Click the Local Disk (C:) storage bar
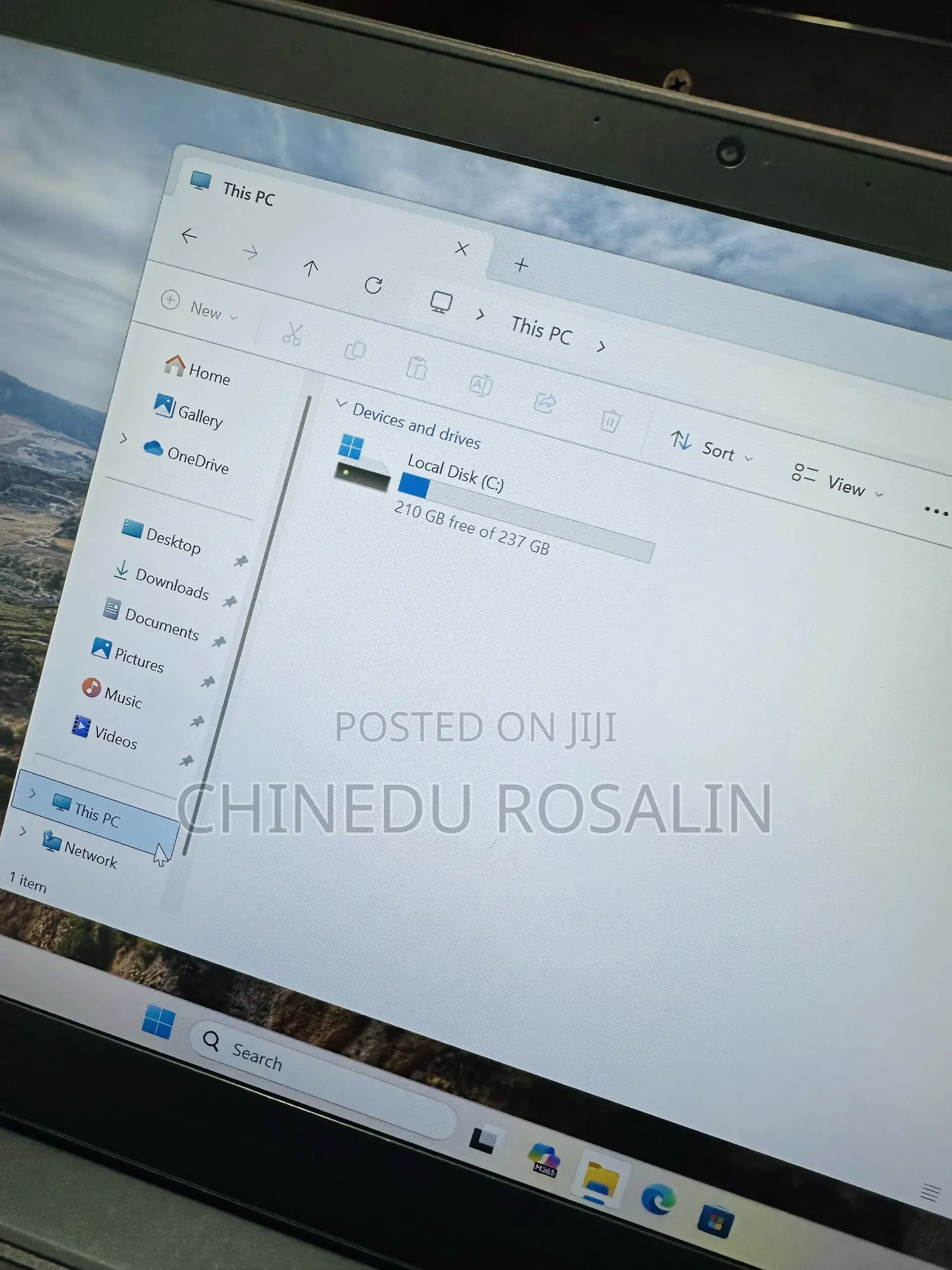 pyautogui.click(x=526, y=517)
